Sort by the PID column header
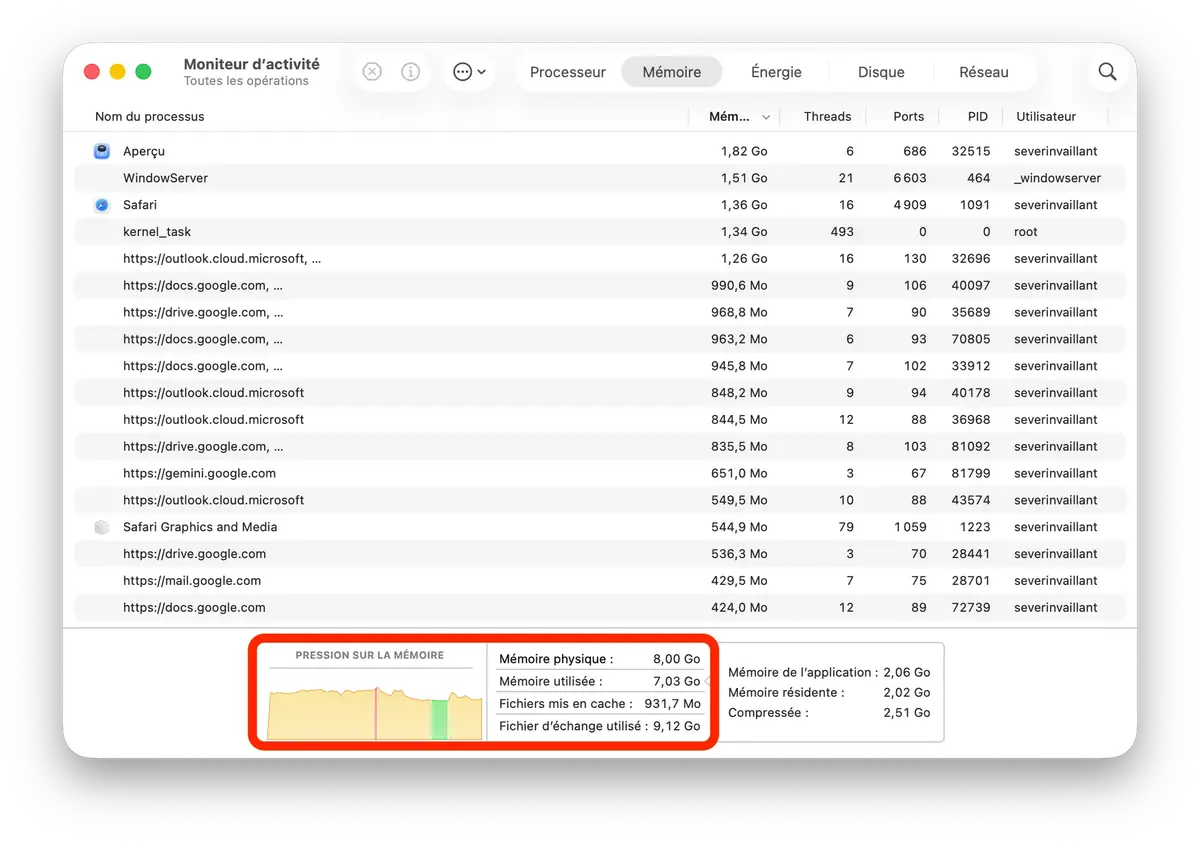Image resolution: width=1200 pixels, height=841 pixels. point(978,117)
